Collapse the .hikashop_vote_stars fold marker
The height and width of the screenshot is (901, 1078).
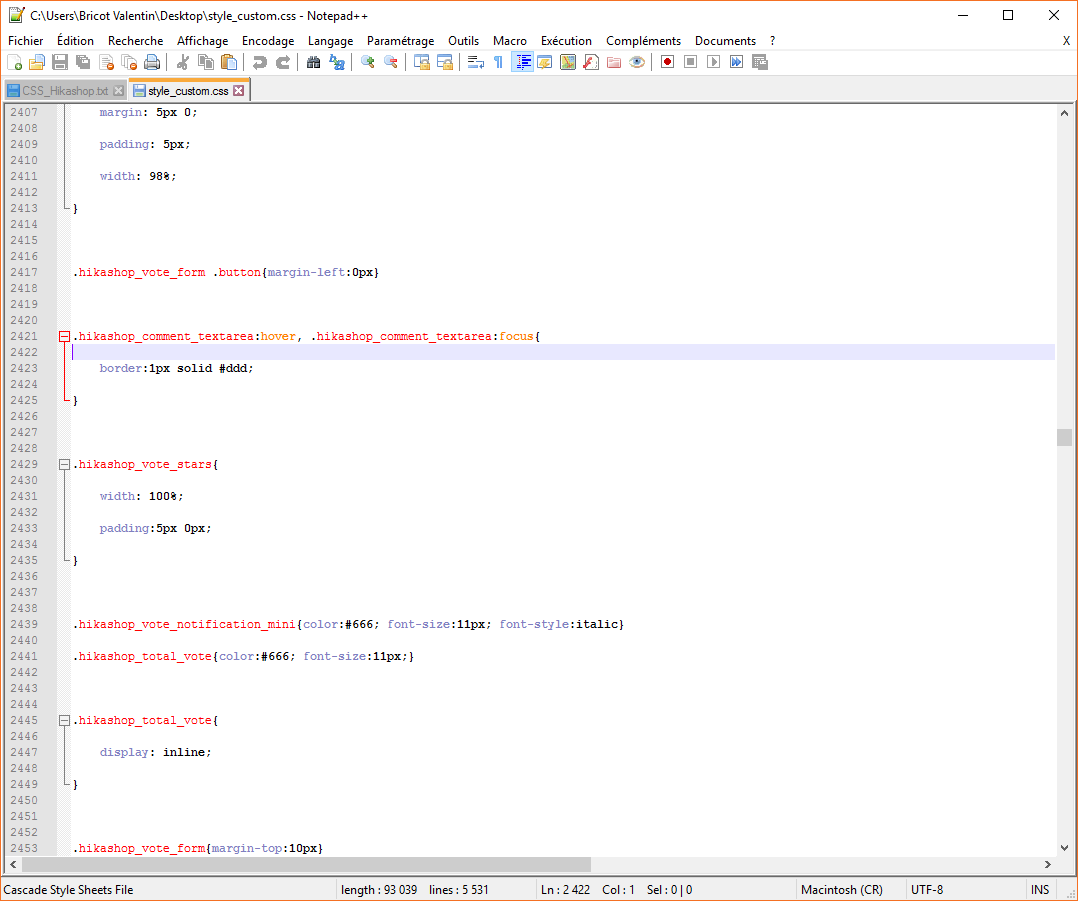pos(64,465)
